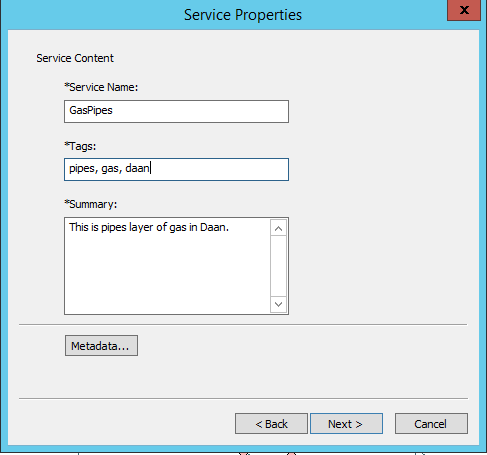Cancel the Service Properties dialog
Image resolution: width=487 pixels, height=455 pixels.
[x=431, y=424]
